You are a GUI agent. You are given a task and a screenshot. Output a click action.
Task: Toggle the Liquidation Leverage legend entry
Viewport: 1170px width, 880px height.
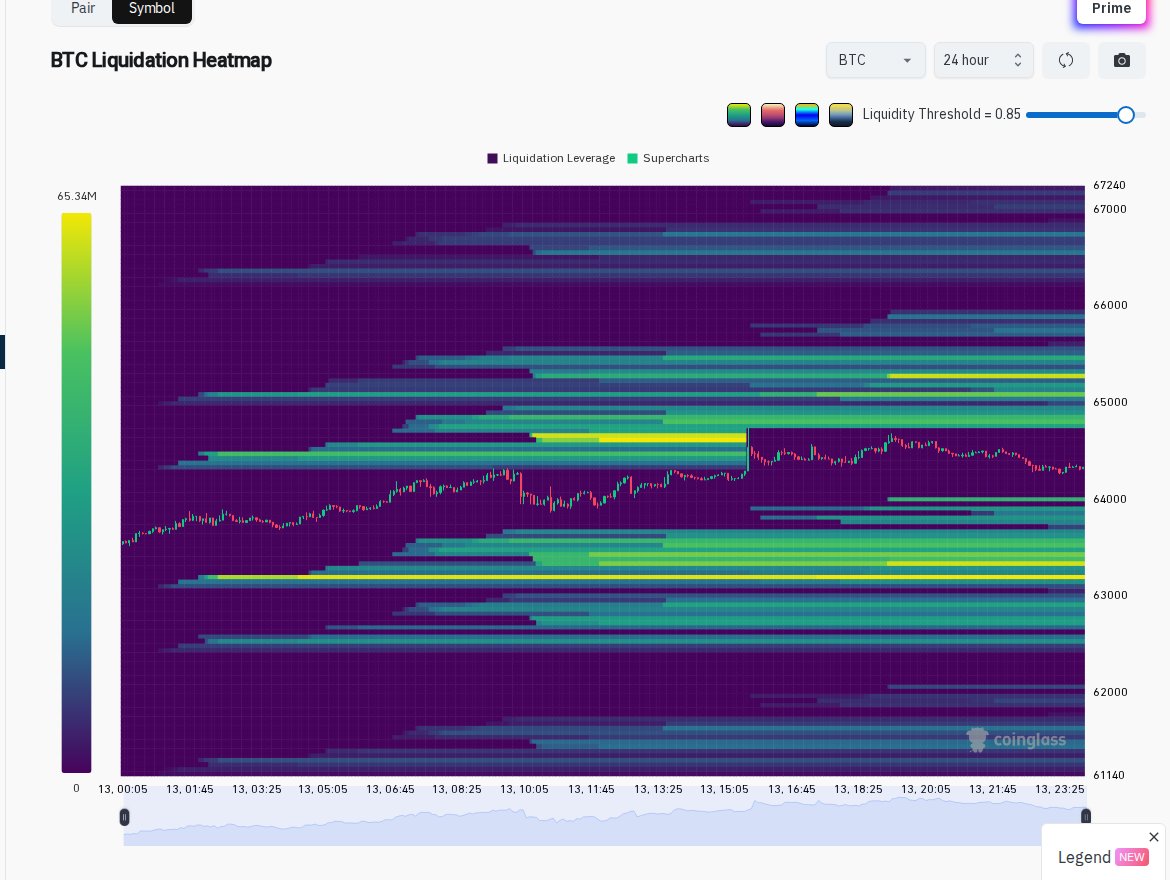click(551, 158)
